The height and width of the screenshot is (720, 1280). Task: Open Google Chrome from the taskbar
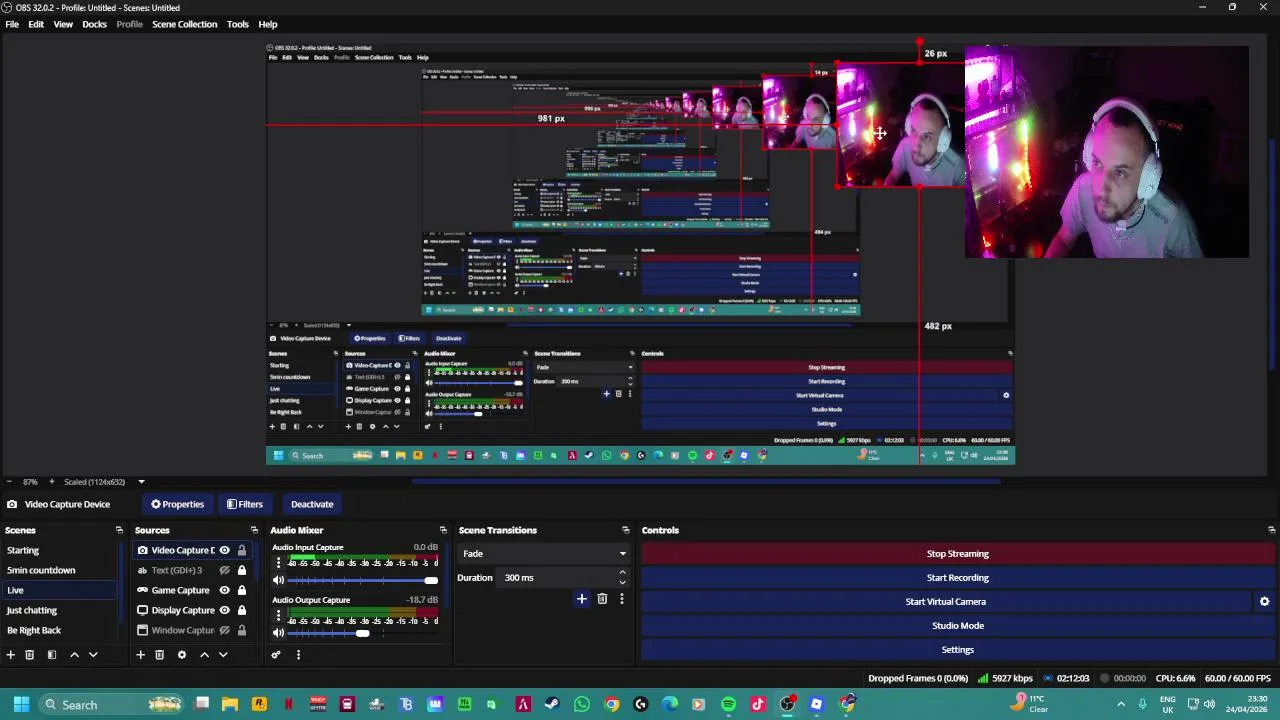(x=611, y=704)
